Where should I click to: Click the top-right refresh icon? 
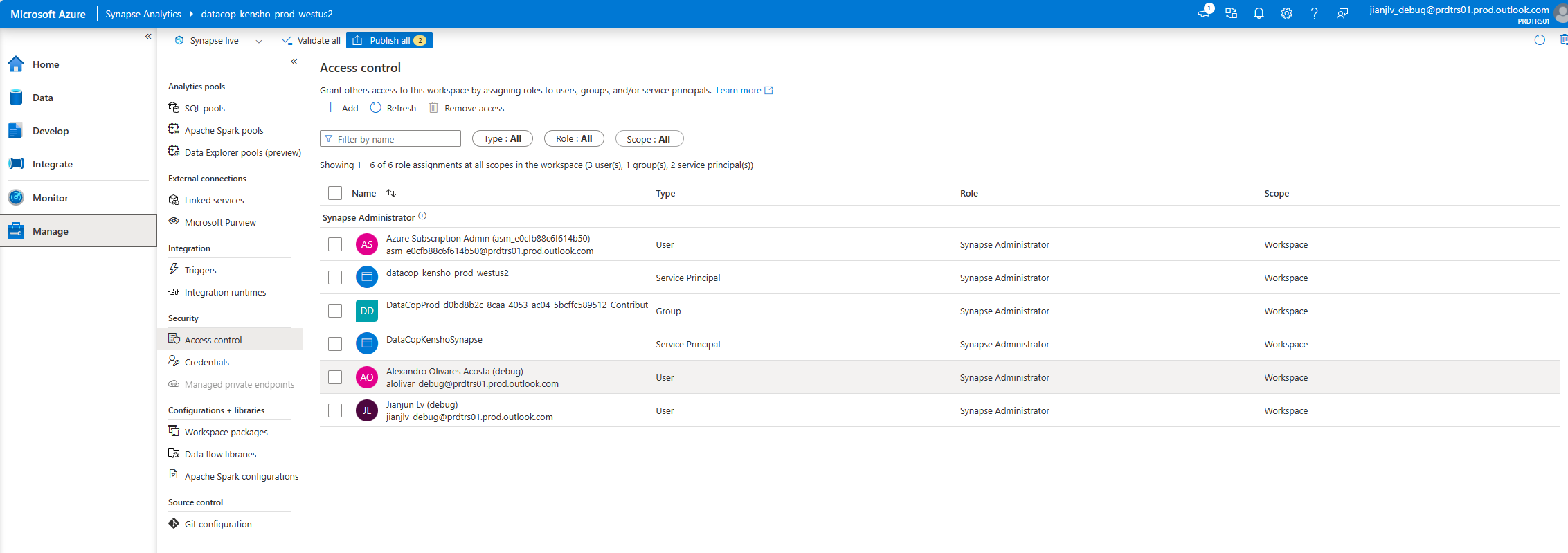click(1540, 40)
